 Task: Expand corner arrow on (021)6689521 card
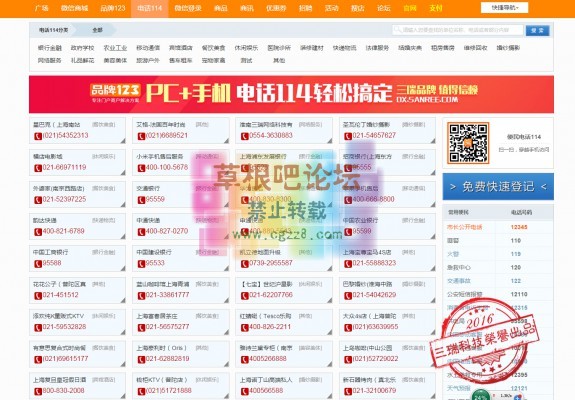coord(226,141)
